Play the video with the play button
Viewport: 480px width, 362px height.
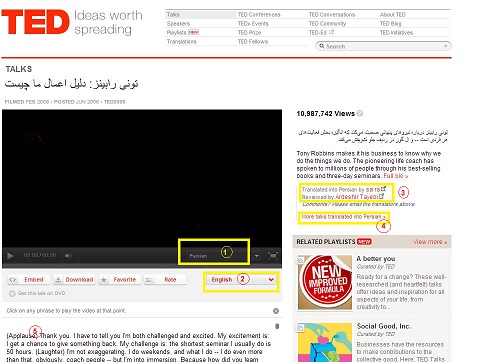pos(10,256)
